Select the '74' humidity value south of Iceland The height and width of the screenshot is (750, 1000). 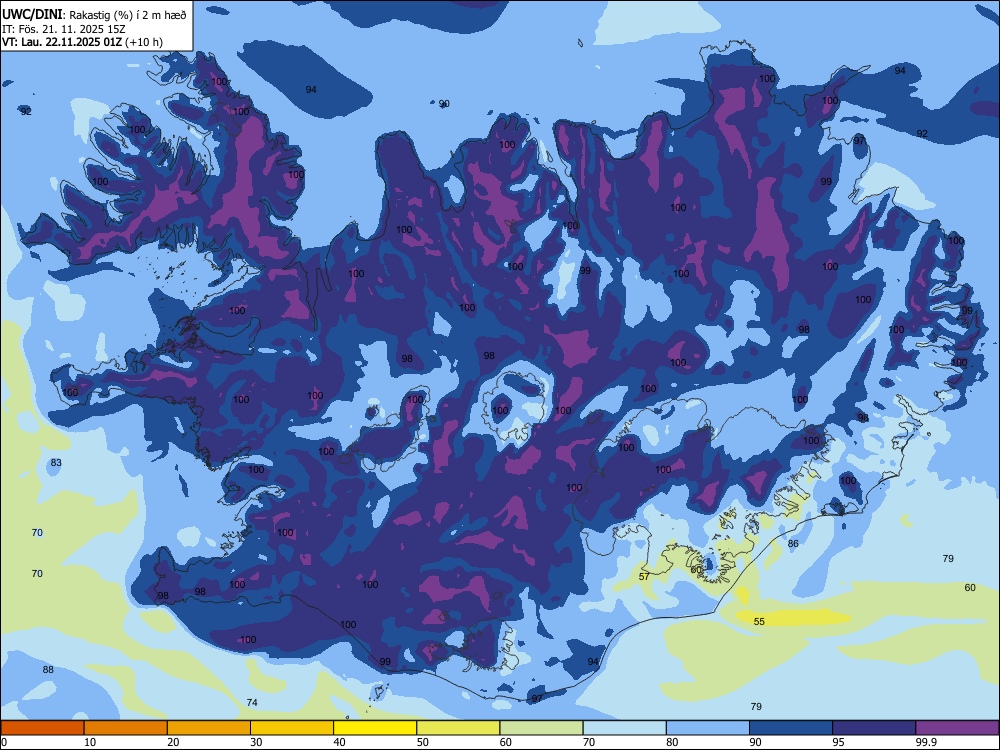pyautogui.click(x=252, y=702)
